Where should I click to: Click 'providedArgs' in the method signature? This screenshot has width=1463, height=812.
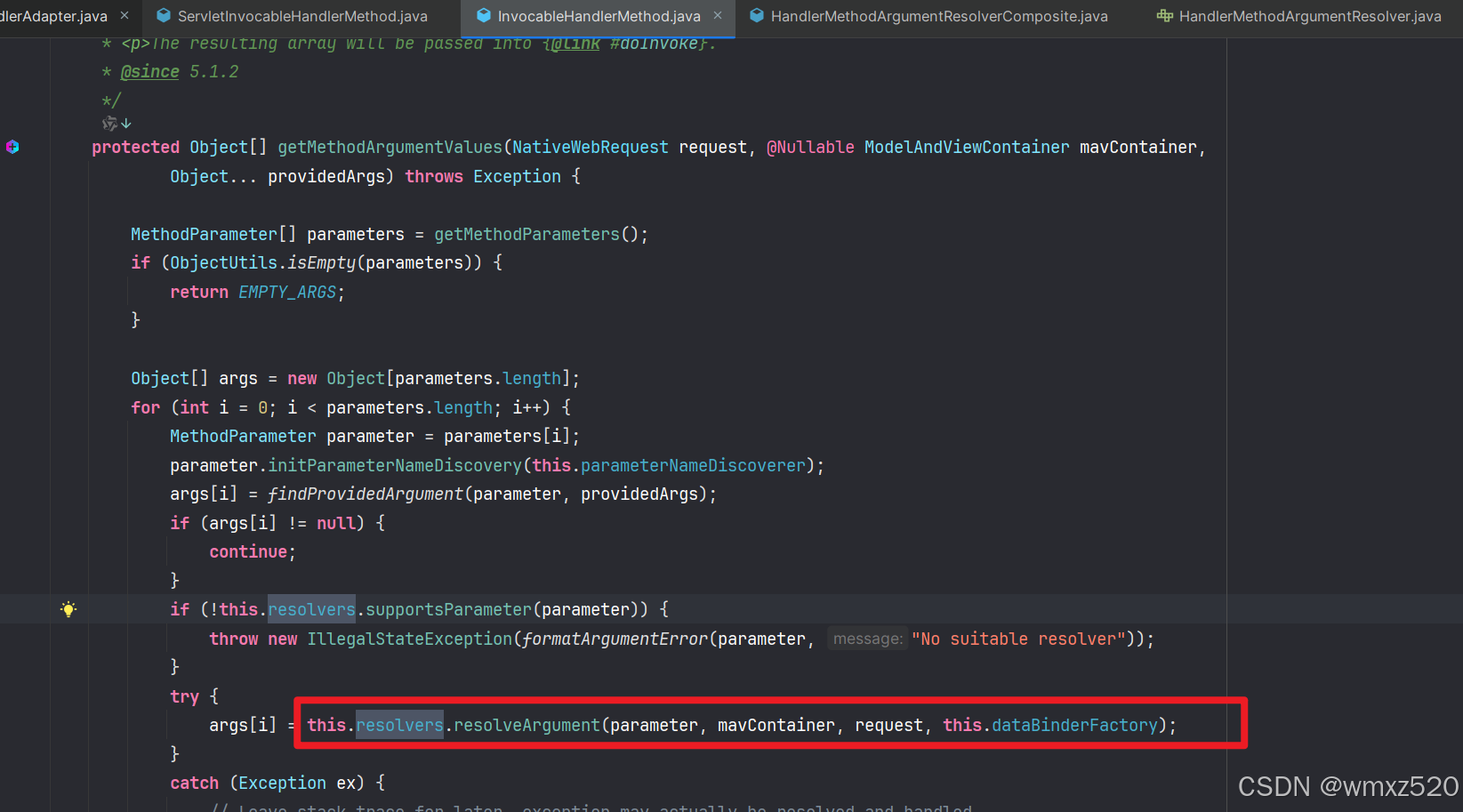[x=326, y=176]
